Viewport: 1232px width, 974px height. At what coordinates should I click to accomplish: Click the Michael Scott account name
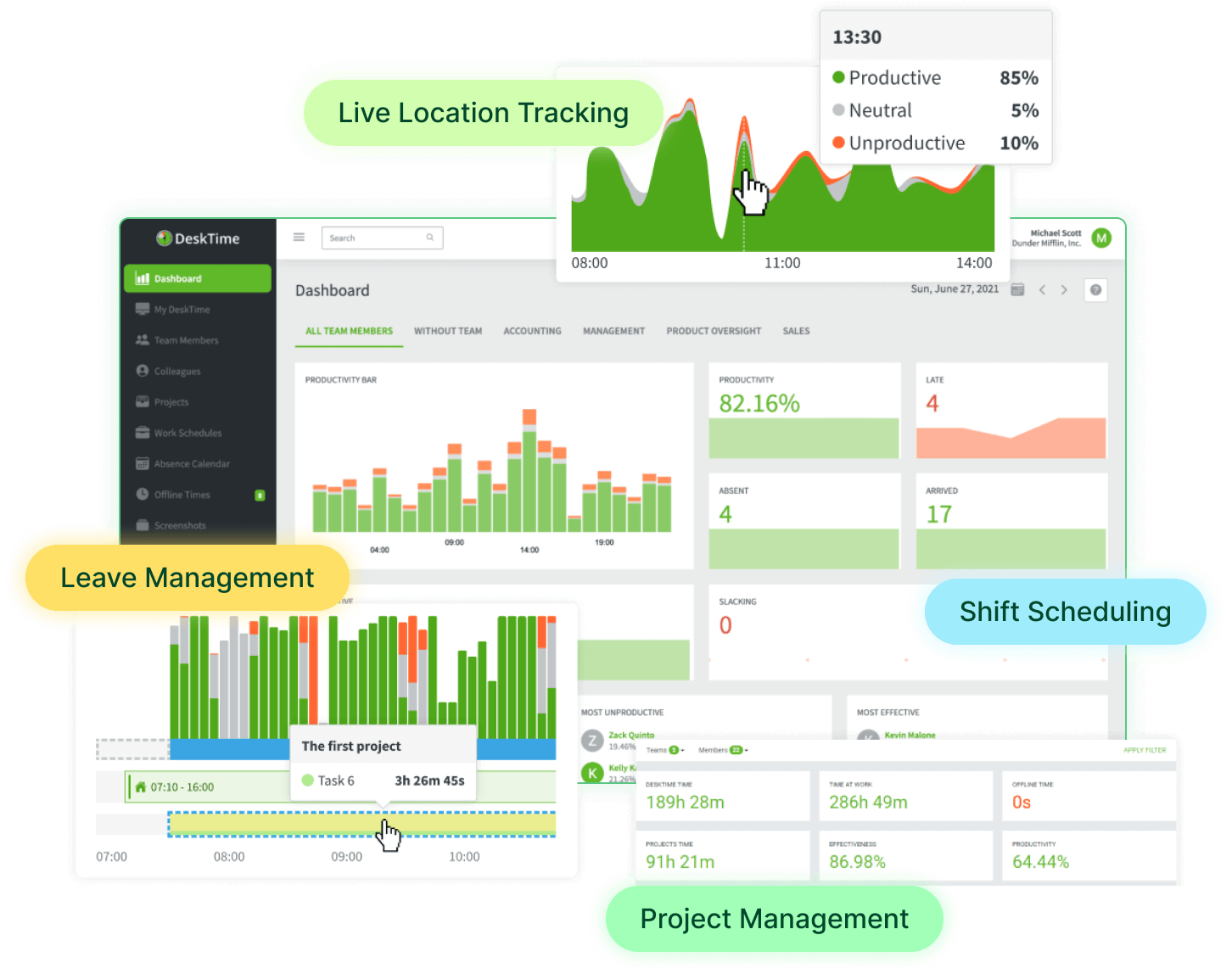click(x=1056, y=233)
